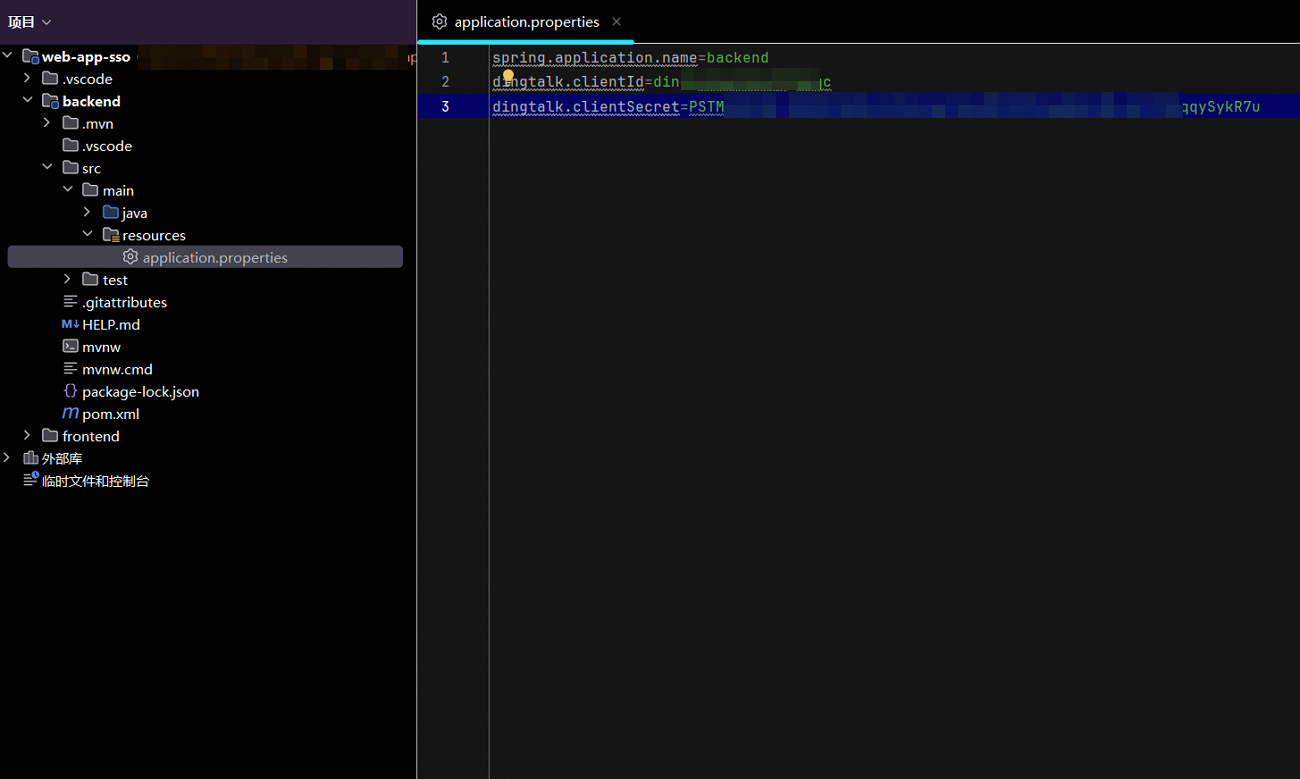
Task: Click the 外部库 library icon
Action: coord(30,458)
